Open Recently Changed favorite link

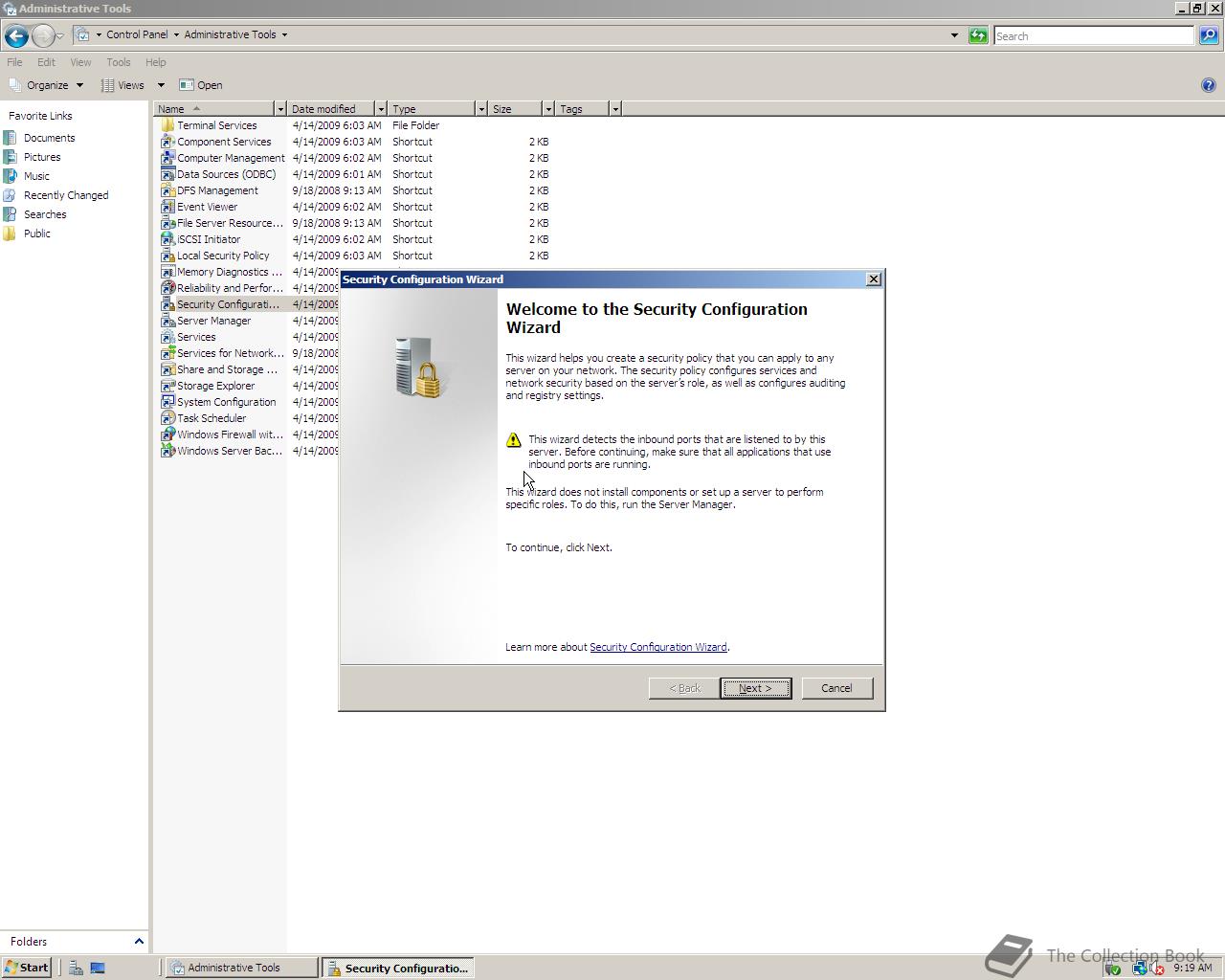(x=66, y=195)
